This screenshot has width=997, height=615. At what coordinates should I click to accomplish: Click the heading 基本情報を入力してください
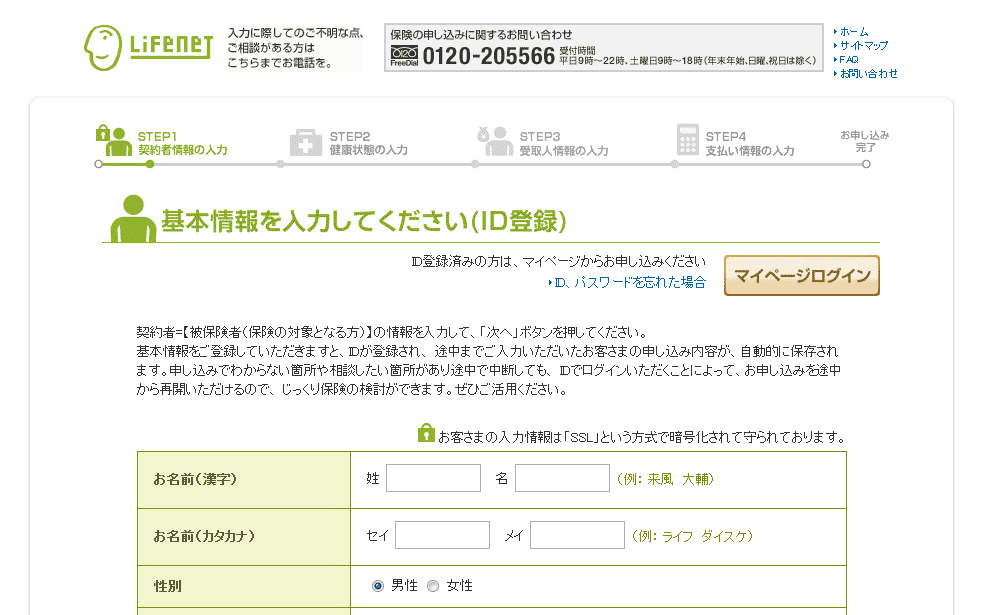364,221
